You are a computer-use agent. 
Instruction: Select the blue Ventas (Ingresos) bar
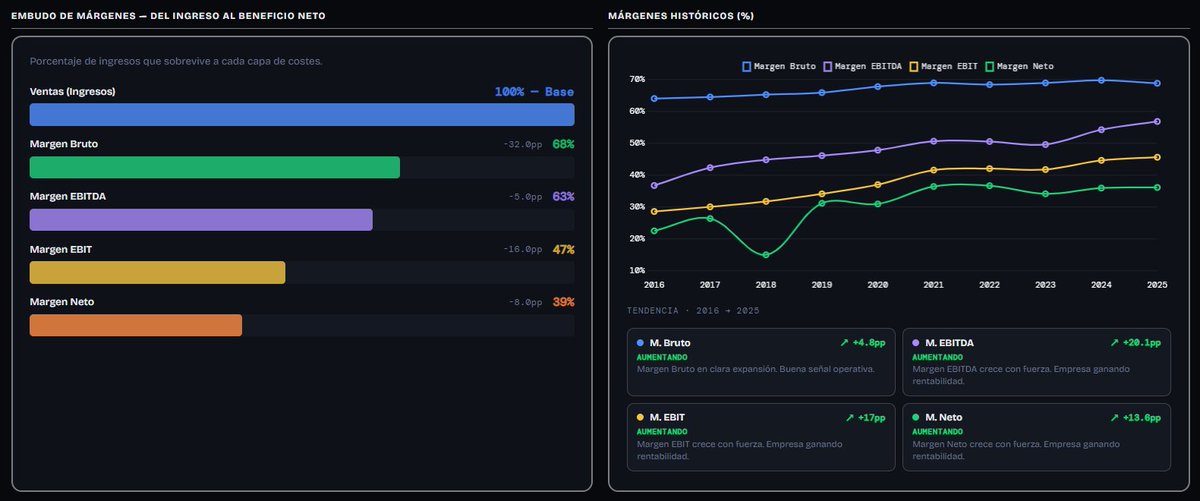coord(302,114)
